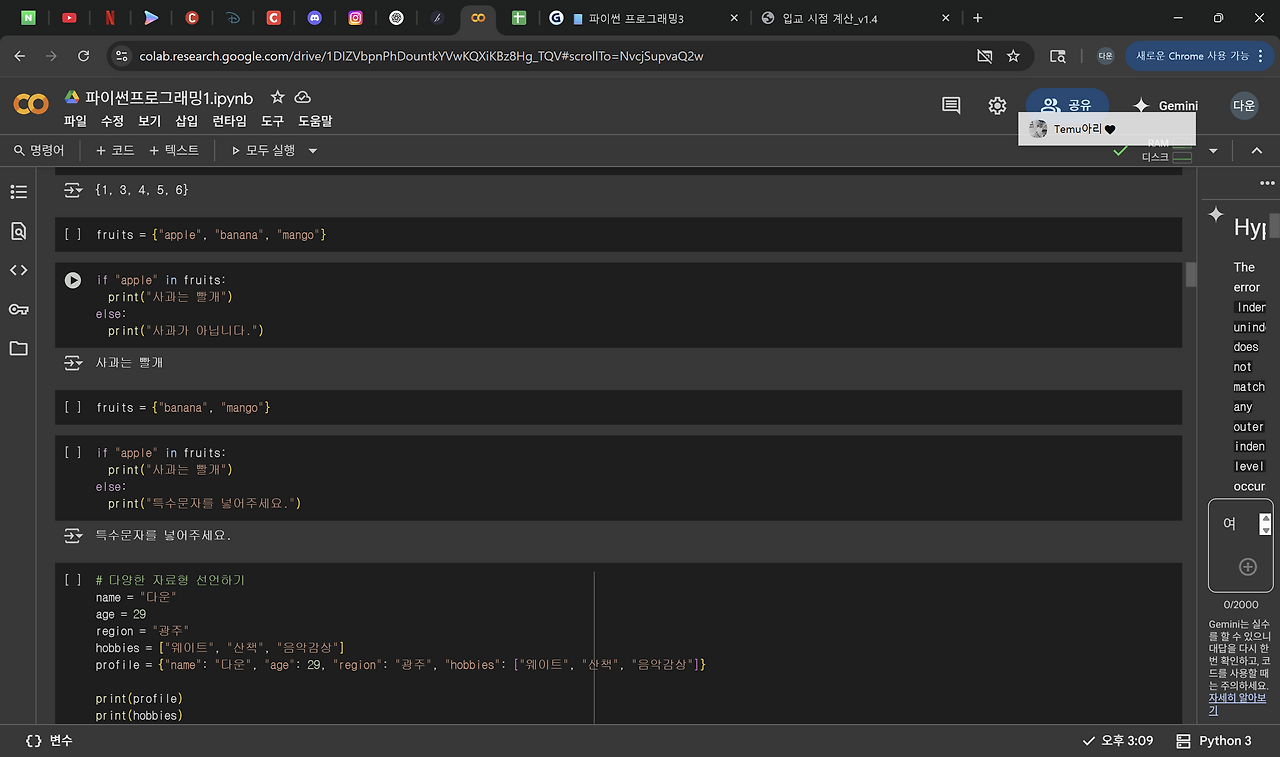Check the cloud save status icon

click(x=302, y=97)
